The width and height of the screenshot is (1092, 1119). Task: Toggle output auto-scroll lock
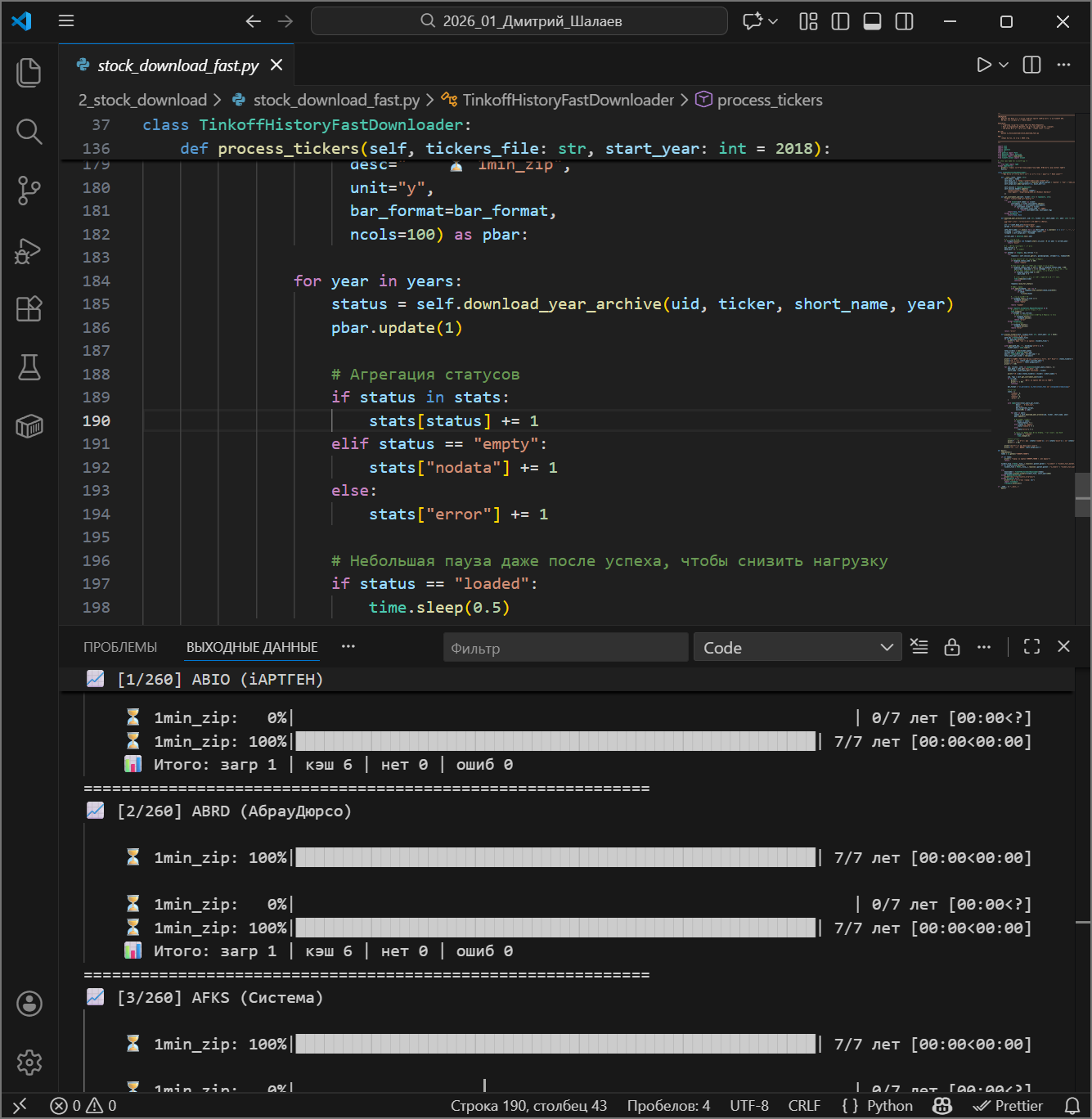(951, 646)
